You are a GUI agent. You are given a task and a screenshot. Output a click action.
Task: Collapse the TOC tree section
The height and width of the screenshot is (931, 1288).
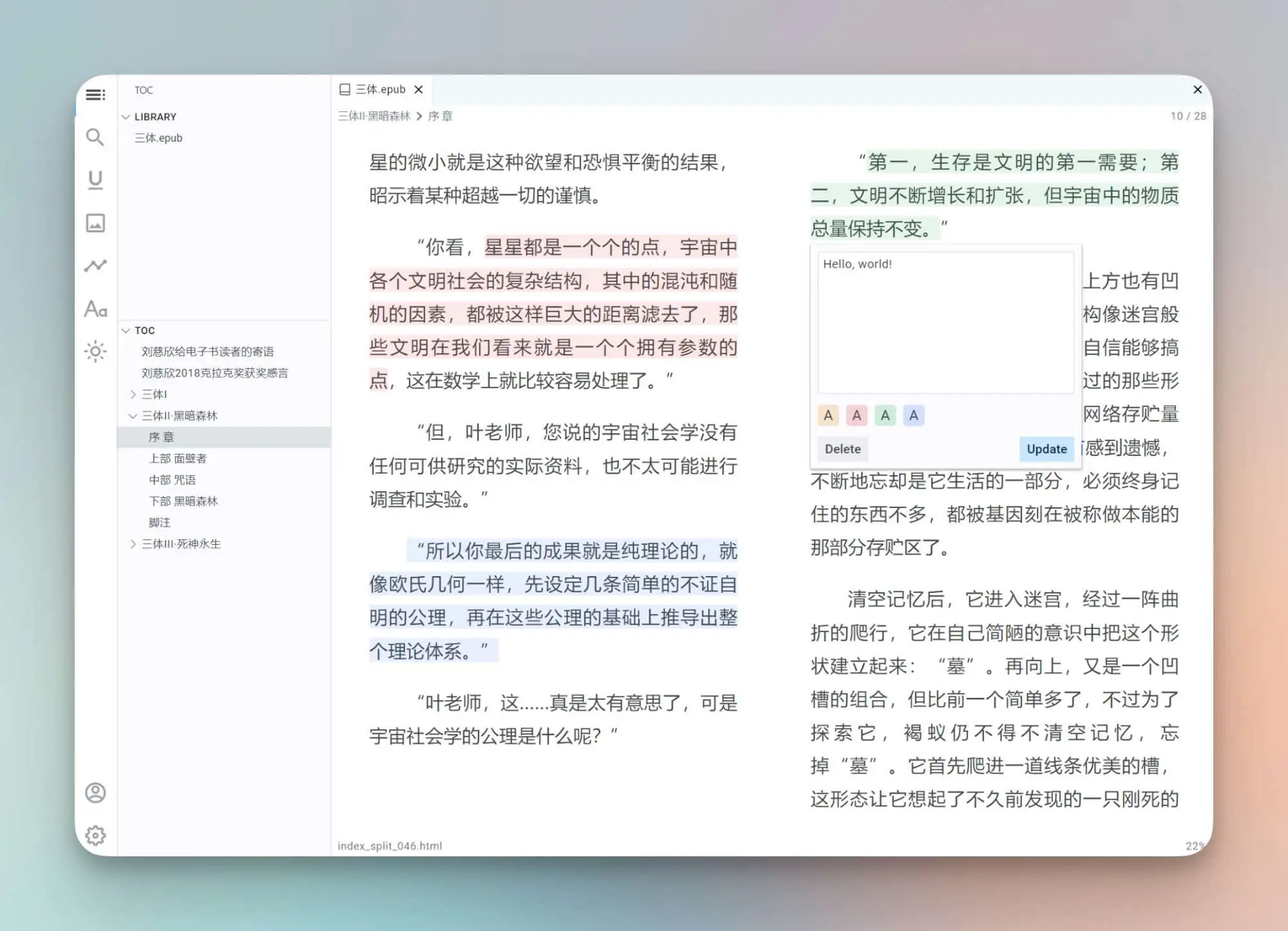coord(125,330)
